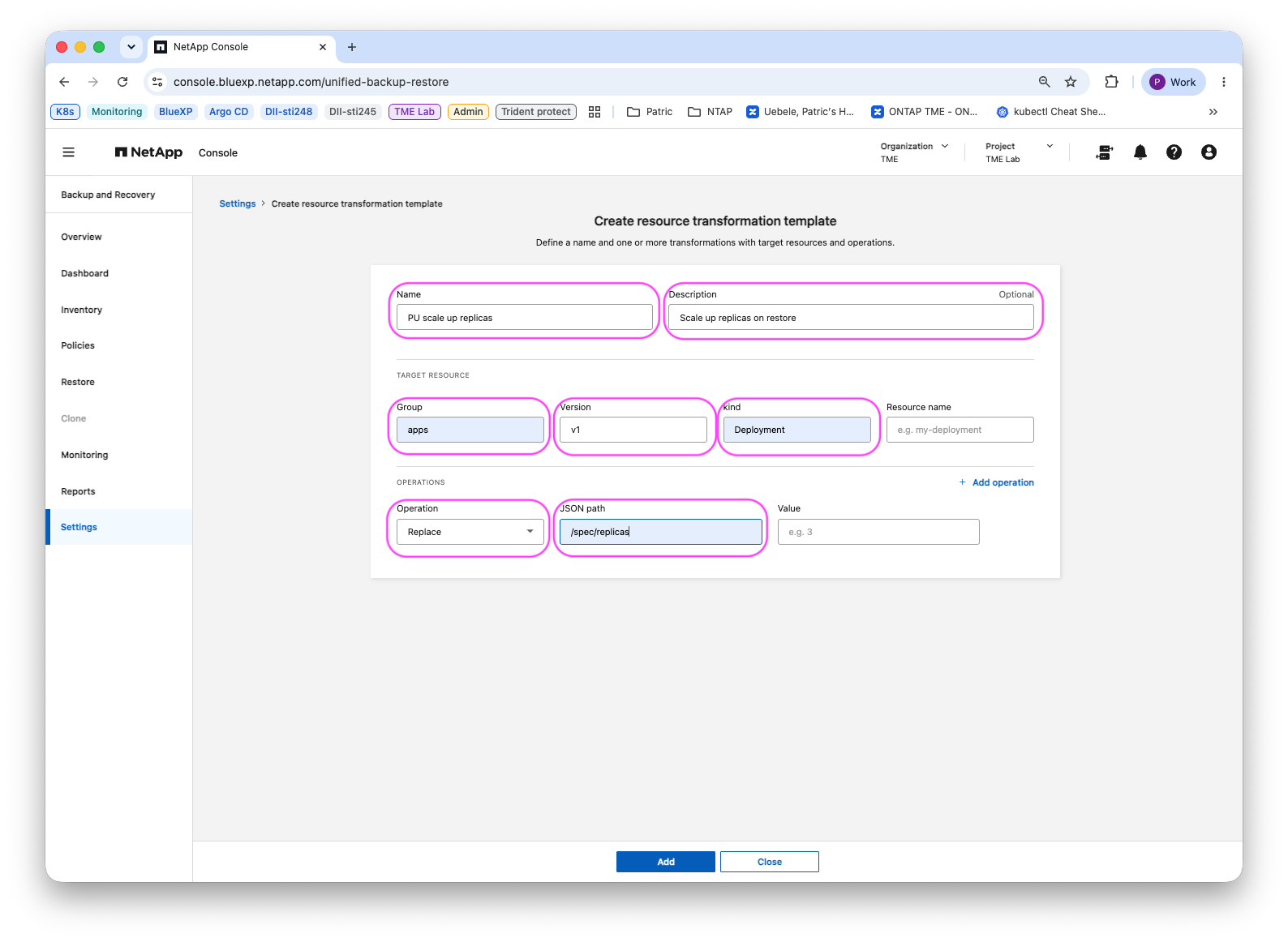
Task: Click the Add operation link
Action: tap(996, 482)
